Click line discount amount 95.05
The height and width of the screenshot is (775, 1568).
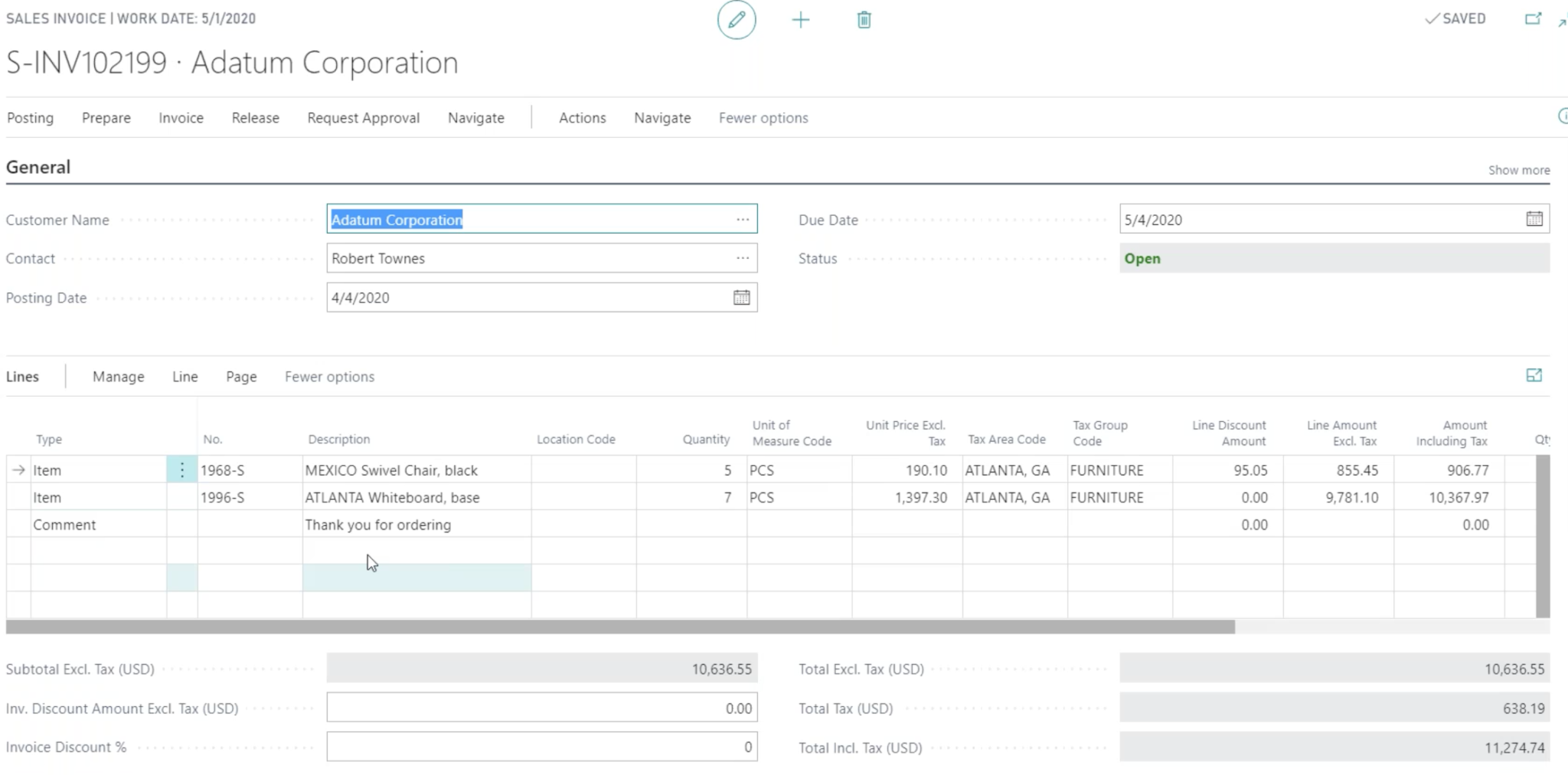pos(1228,469)
